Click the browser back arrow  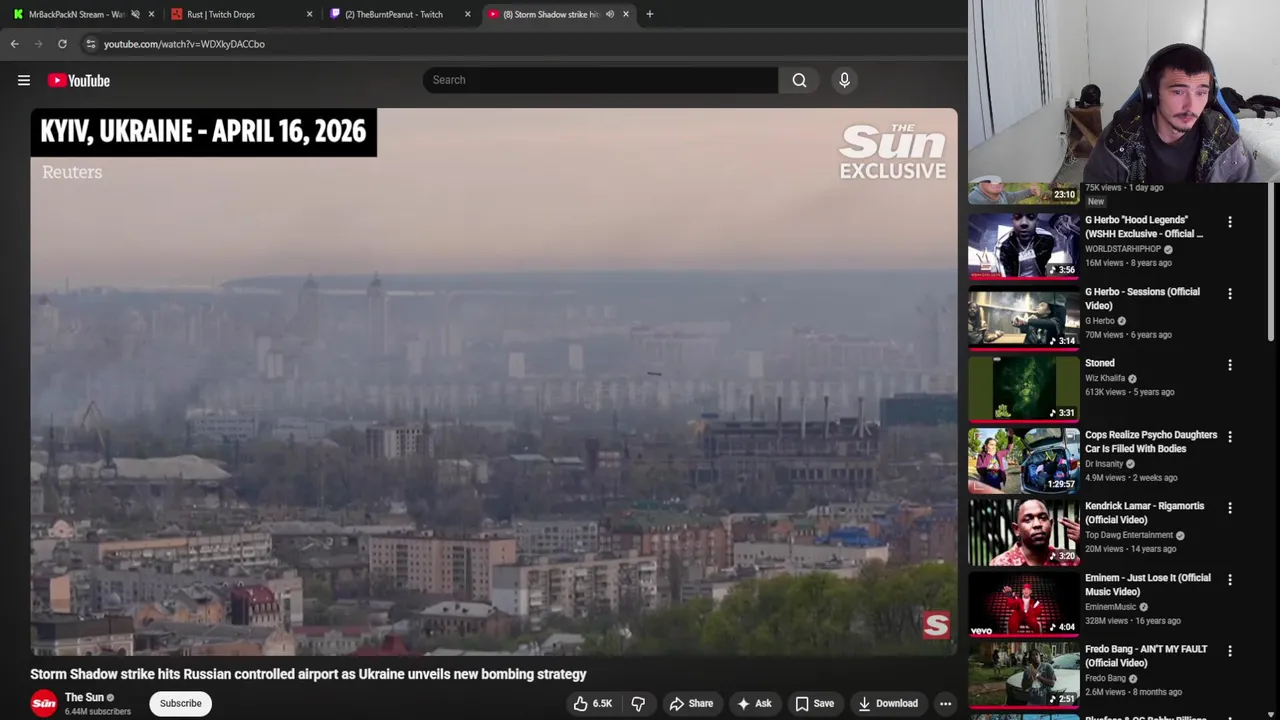(15, 44)
